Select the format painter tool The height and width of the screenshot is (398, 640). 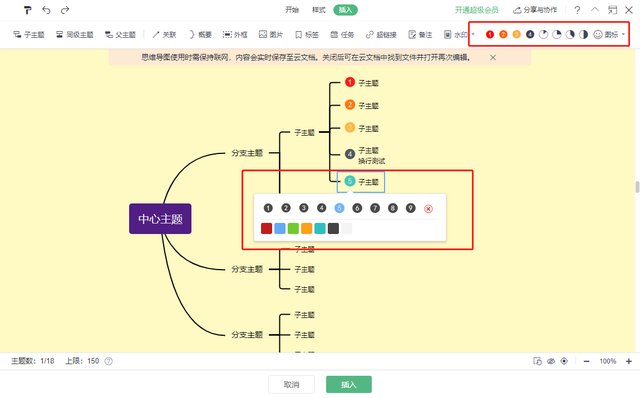coord(27,10)
